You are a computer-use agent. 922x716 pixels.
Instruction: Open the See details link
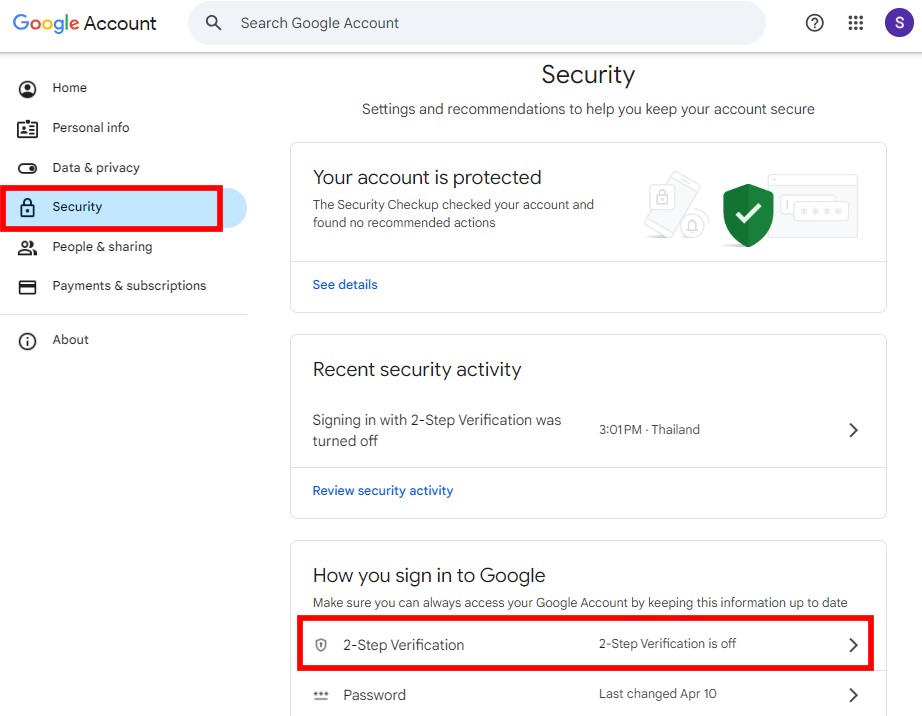pos(345,285)
